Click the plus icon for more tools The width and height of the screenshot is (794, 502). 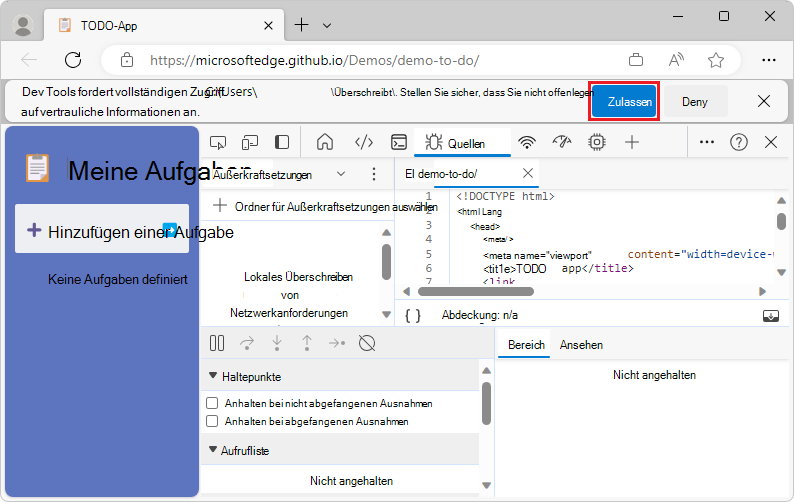tap(631, 142)
